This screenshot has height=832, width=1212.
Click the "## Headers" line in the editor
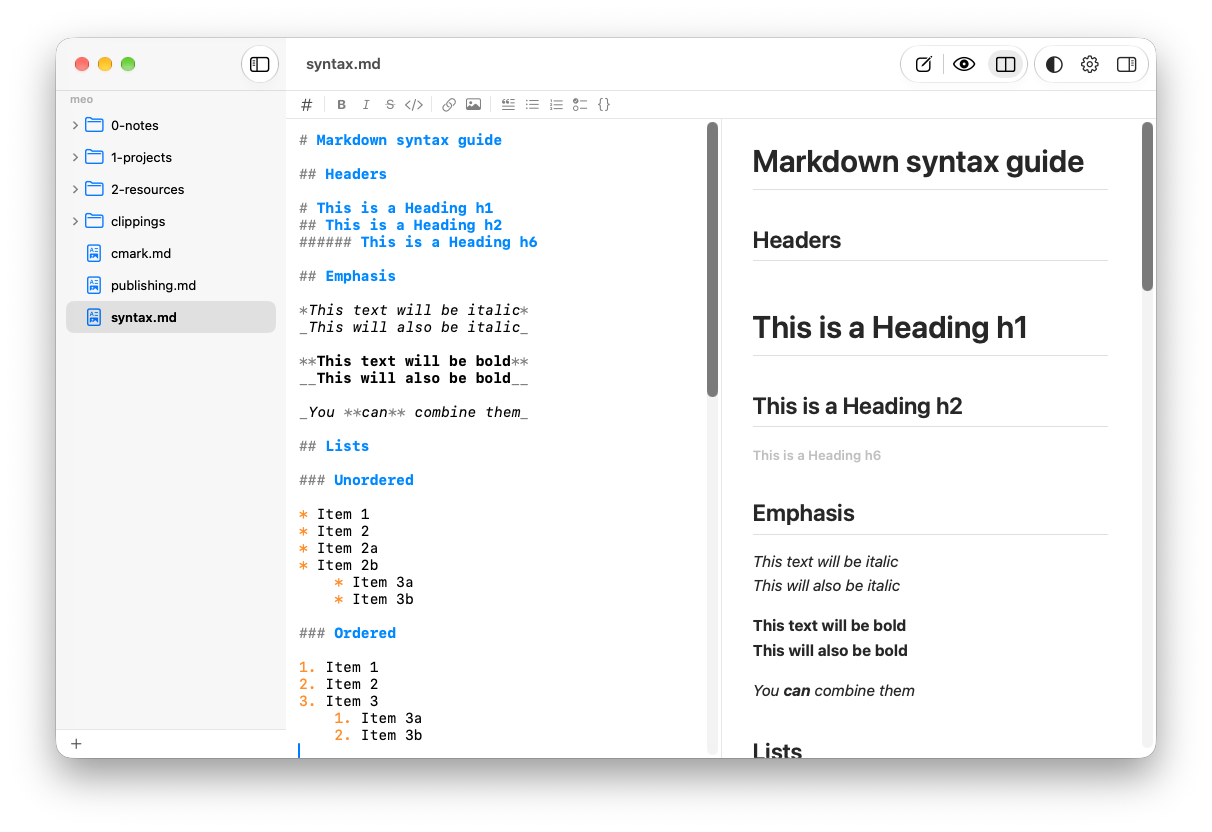(343, 174)
